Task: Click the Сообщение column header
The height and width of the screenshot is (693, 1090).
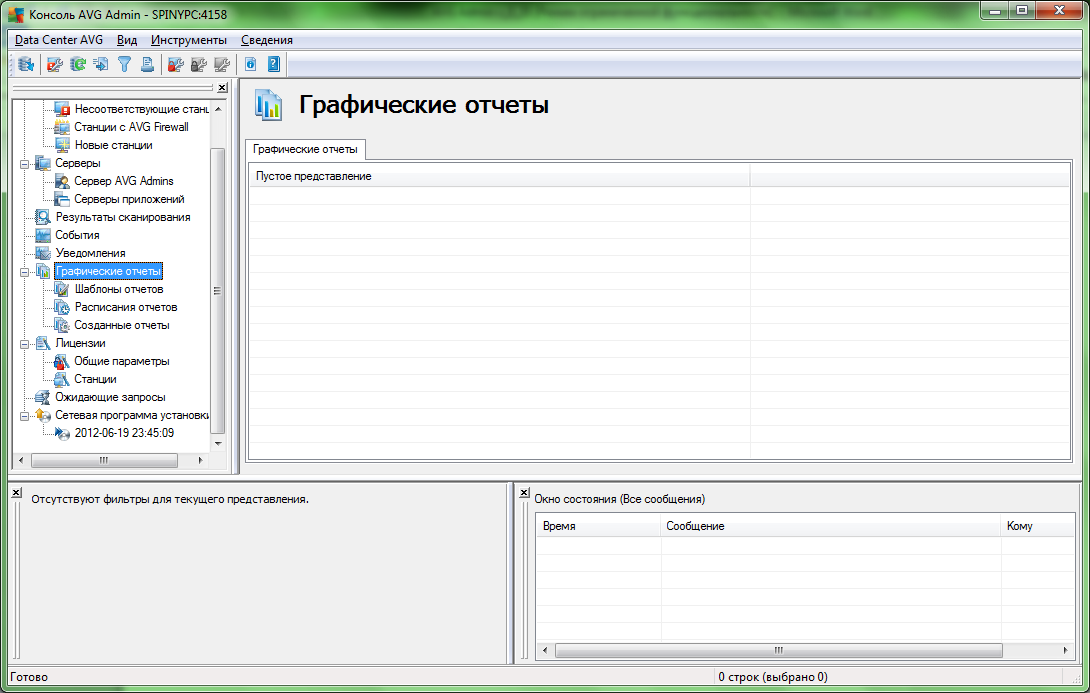Action: [831, 526]
